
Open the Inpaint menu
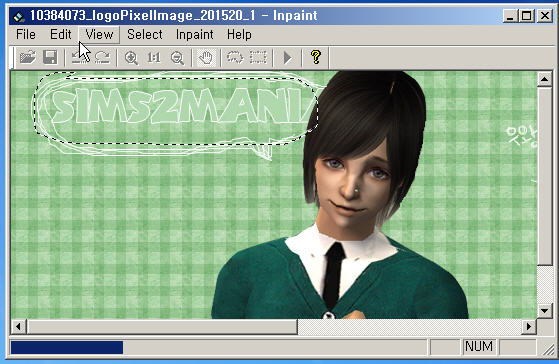click(x=195, y=35)
